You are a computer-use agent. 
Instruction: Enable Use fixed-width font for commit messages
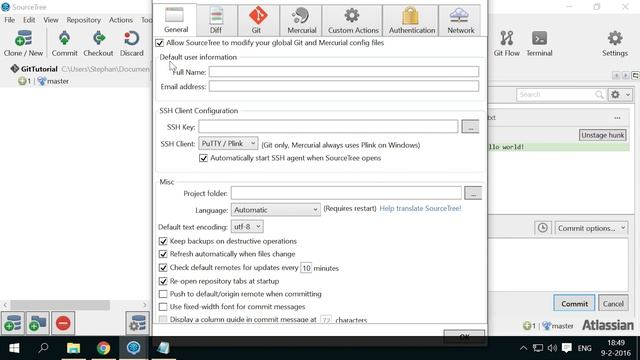click(163, 307)
